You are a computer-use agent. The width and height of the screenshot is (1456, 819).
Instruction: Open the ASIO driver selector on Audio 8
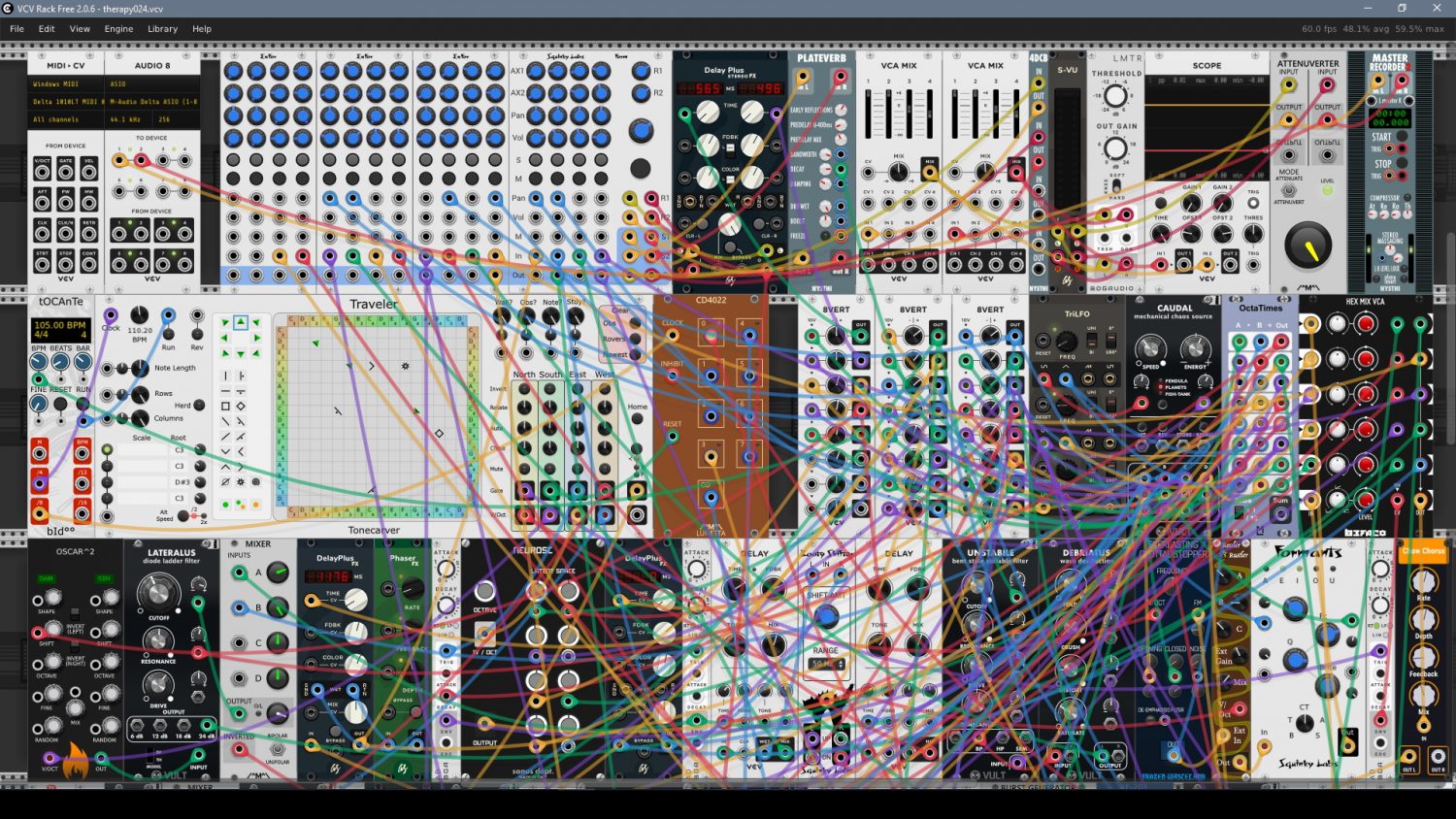(x=152, y=84)
